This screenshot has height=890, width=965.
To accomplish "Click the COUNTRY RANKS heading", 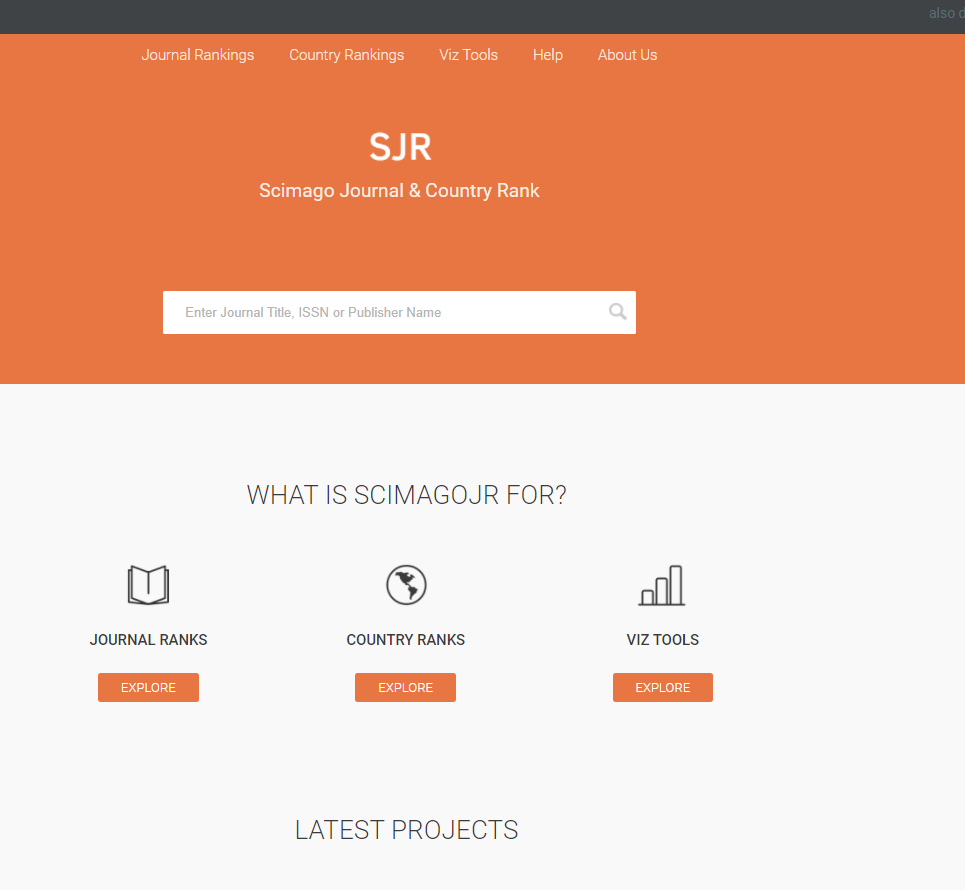I will (x=406, y=640).
